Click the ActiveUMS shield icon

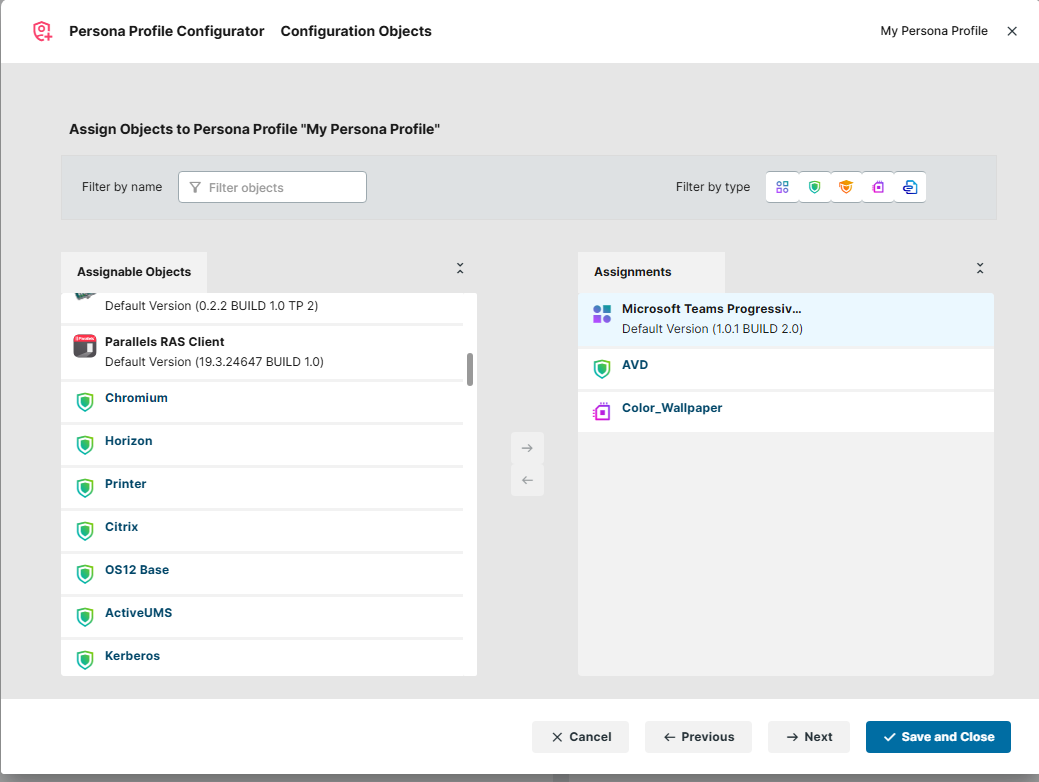pos(85,617)
